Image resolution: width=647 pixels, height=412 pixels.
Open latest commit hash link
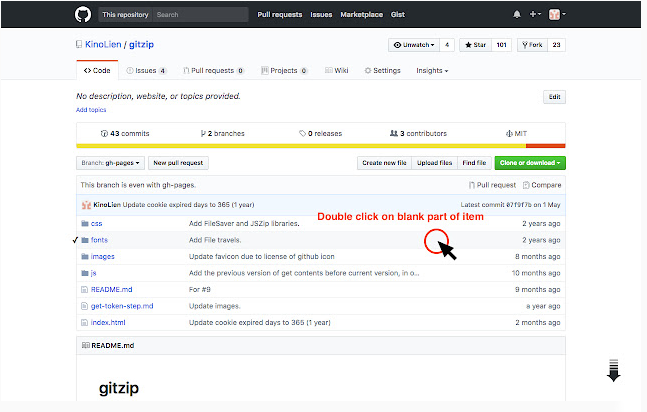point(519,205)
